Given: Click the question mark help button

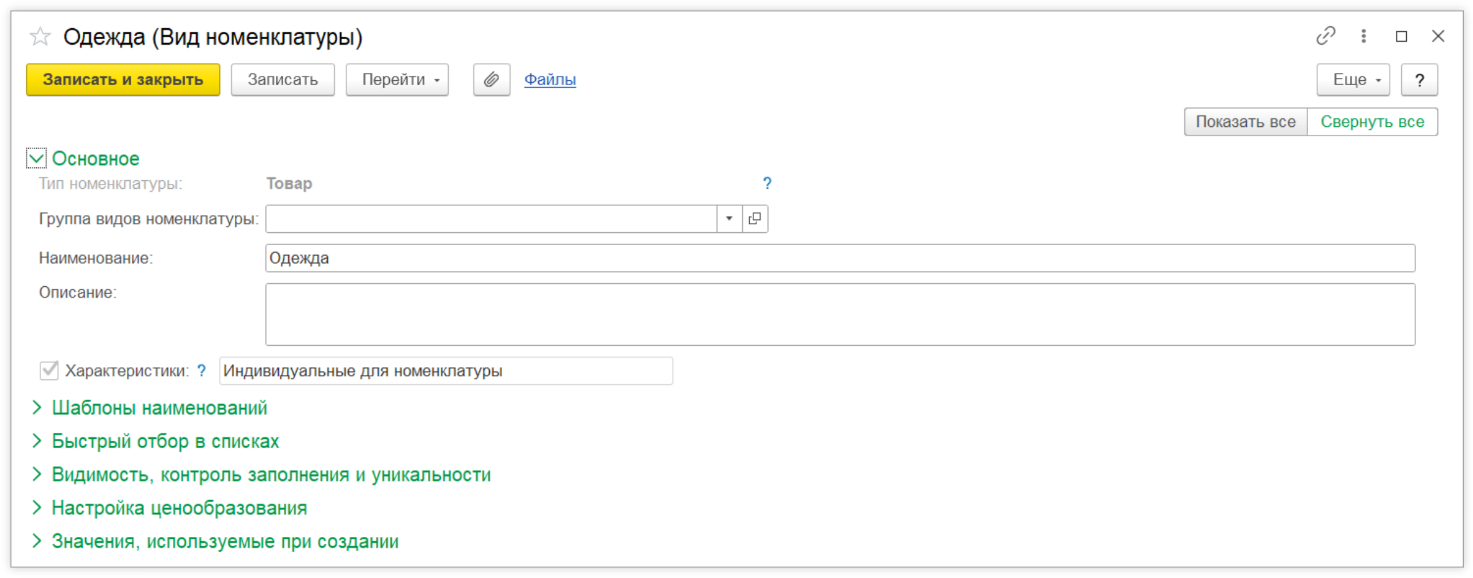Looking at the screenshot, I should click(x=1419, y=80).
